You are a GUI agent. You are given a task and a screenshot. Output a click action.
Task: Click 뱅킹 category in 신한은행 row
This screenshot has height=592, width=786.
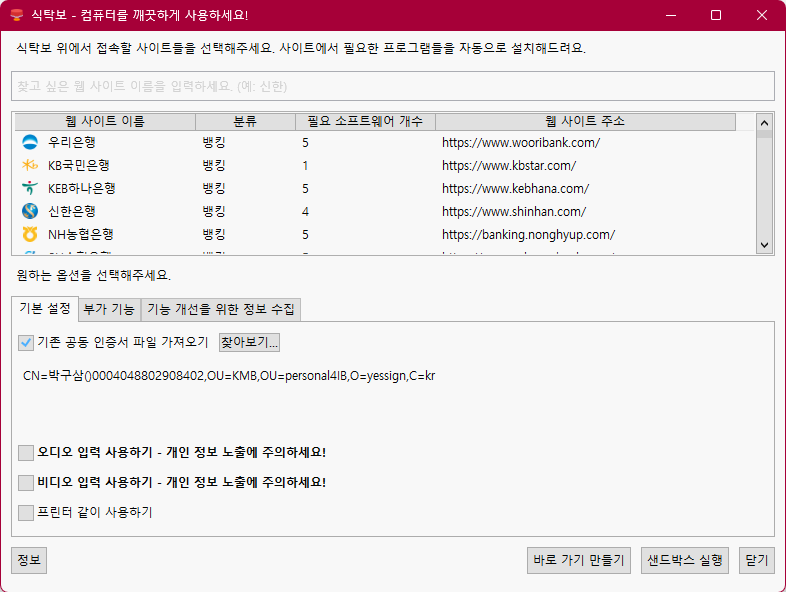[x=214, y=212]
